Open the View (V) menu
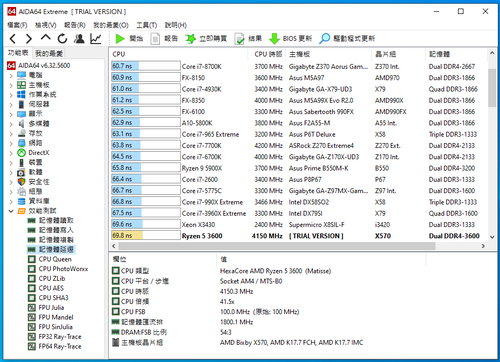The image size is (500, 362). coord(46,25)
